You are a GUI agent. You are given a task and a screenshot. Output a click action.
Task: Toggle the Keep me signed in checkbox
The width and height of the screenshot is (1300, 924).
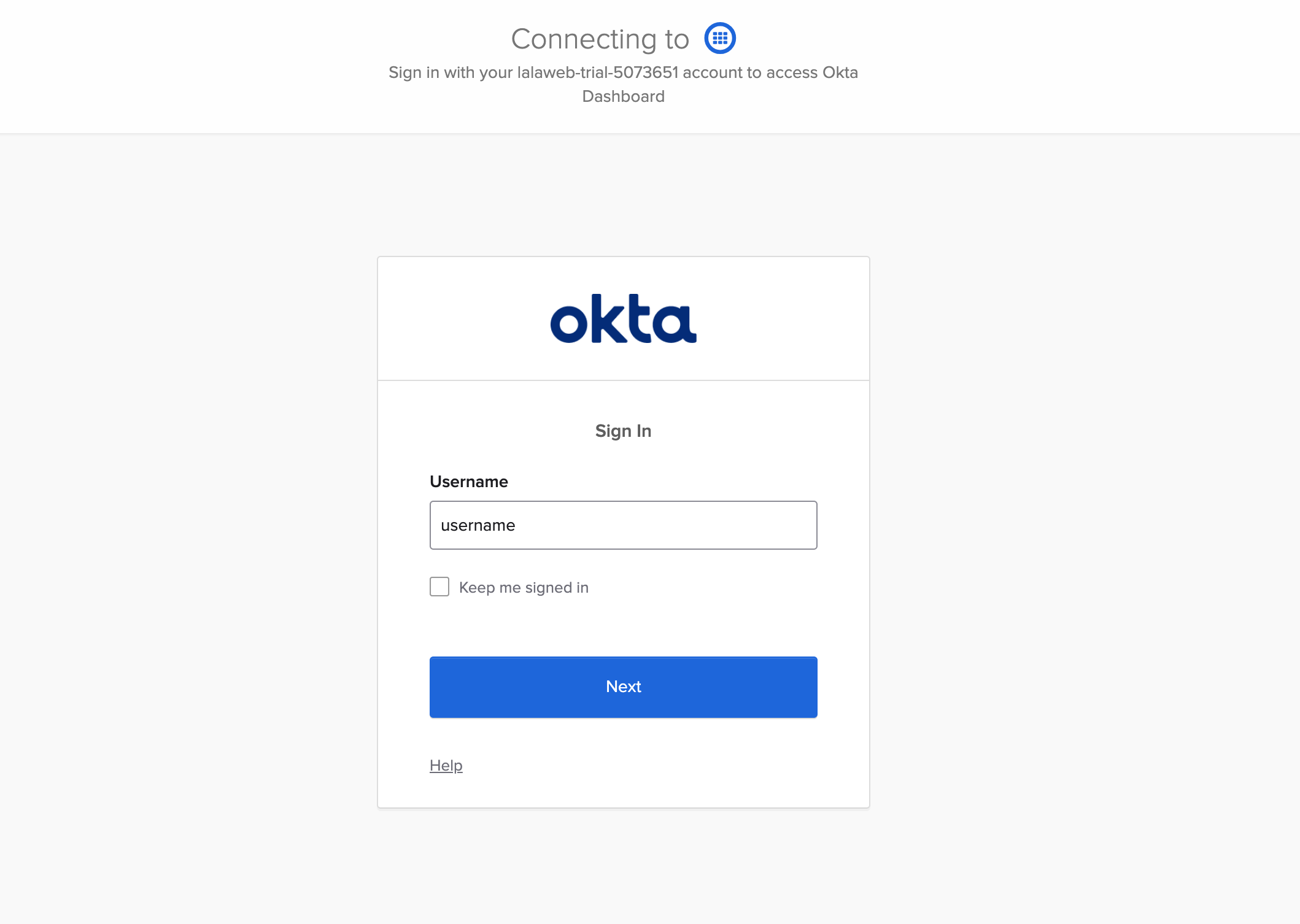(439, 587)
